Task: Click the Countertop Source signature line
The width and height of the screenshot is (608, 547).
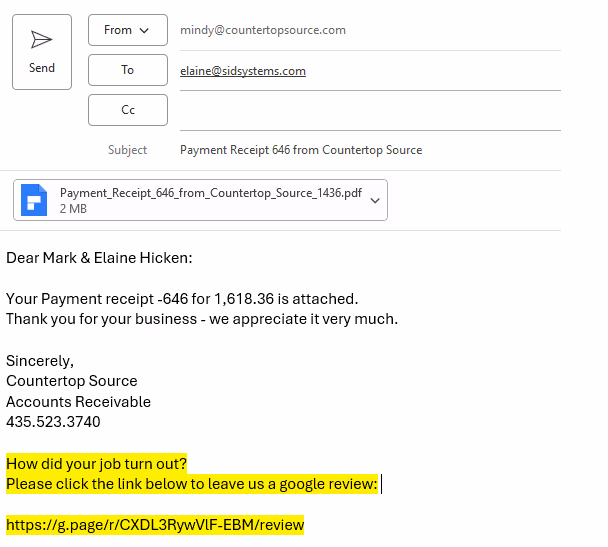Action: pyautogui.click(x=72, y=381)
